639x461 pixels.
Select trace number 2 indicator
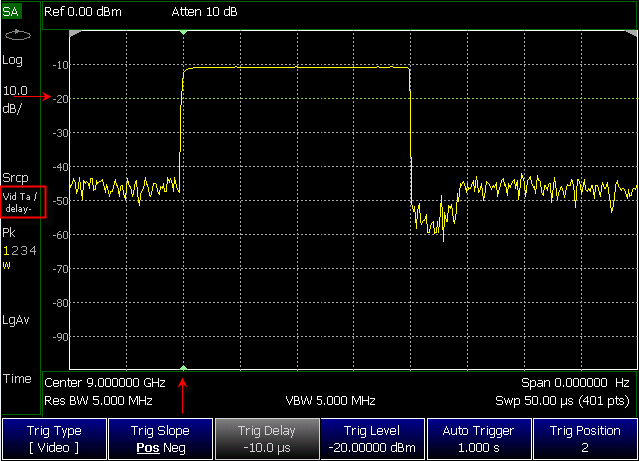(15, 250)
